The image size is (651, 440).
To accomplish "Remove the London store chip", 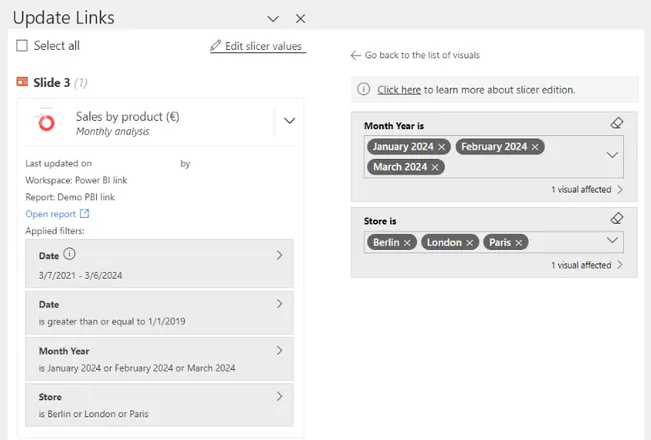I will point(469,243).
